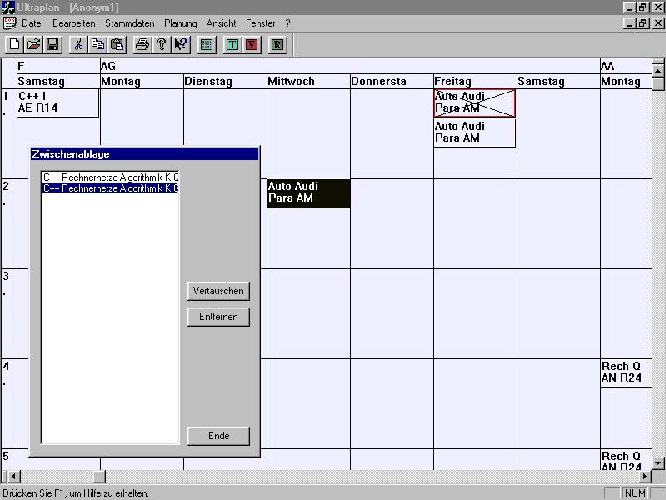This screenshot has height=500, width=666.
Task: Click the Copy icon in the toolbar
Action: [97, 44]
